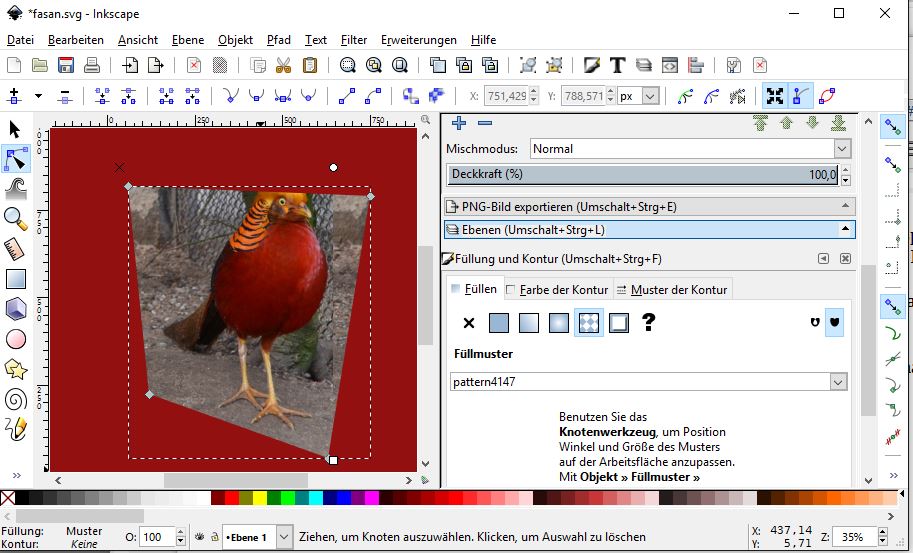The height and width of the screenshot is (553, 913).
Task: Activate the Selection arrow tool
Action: (15, 129)
